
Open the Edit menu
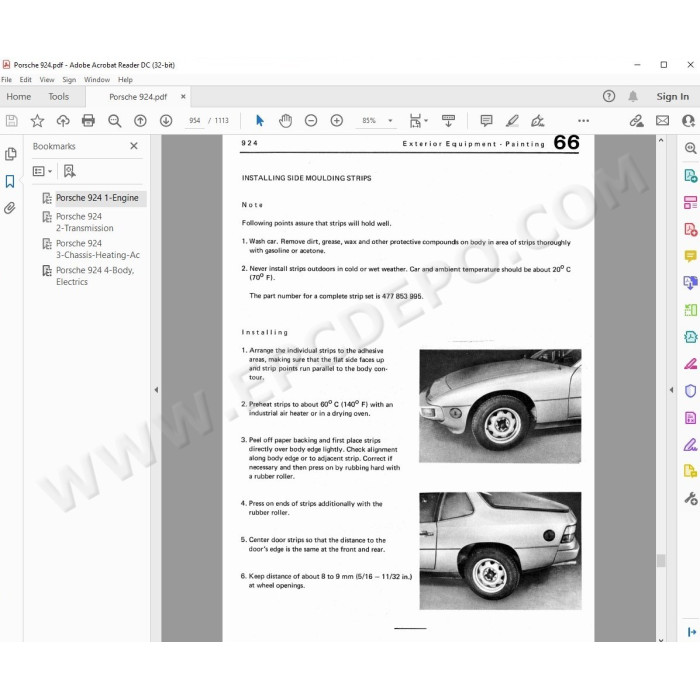[25, 79]
